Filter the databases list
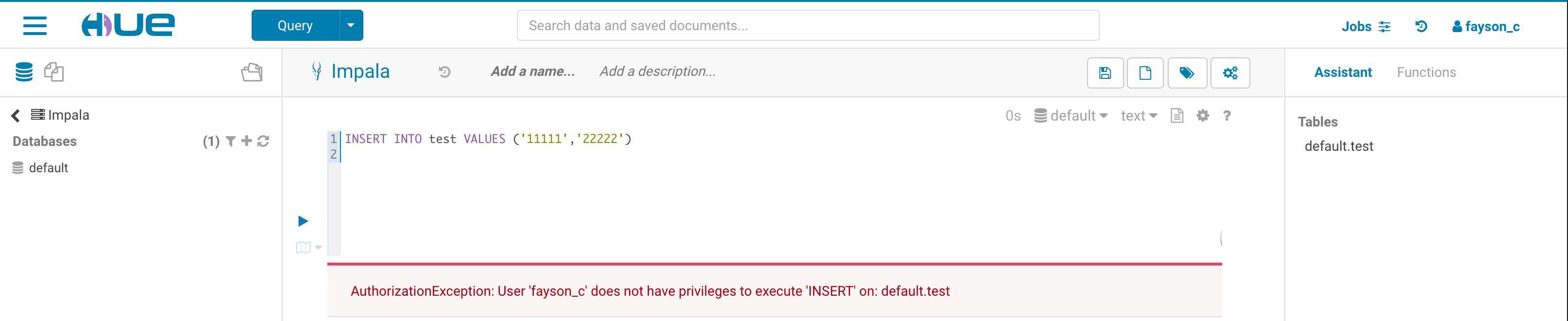 pos(231,142)
